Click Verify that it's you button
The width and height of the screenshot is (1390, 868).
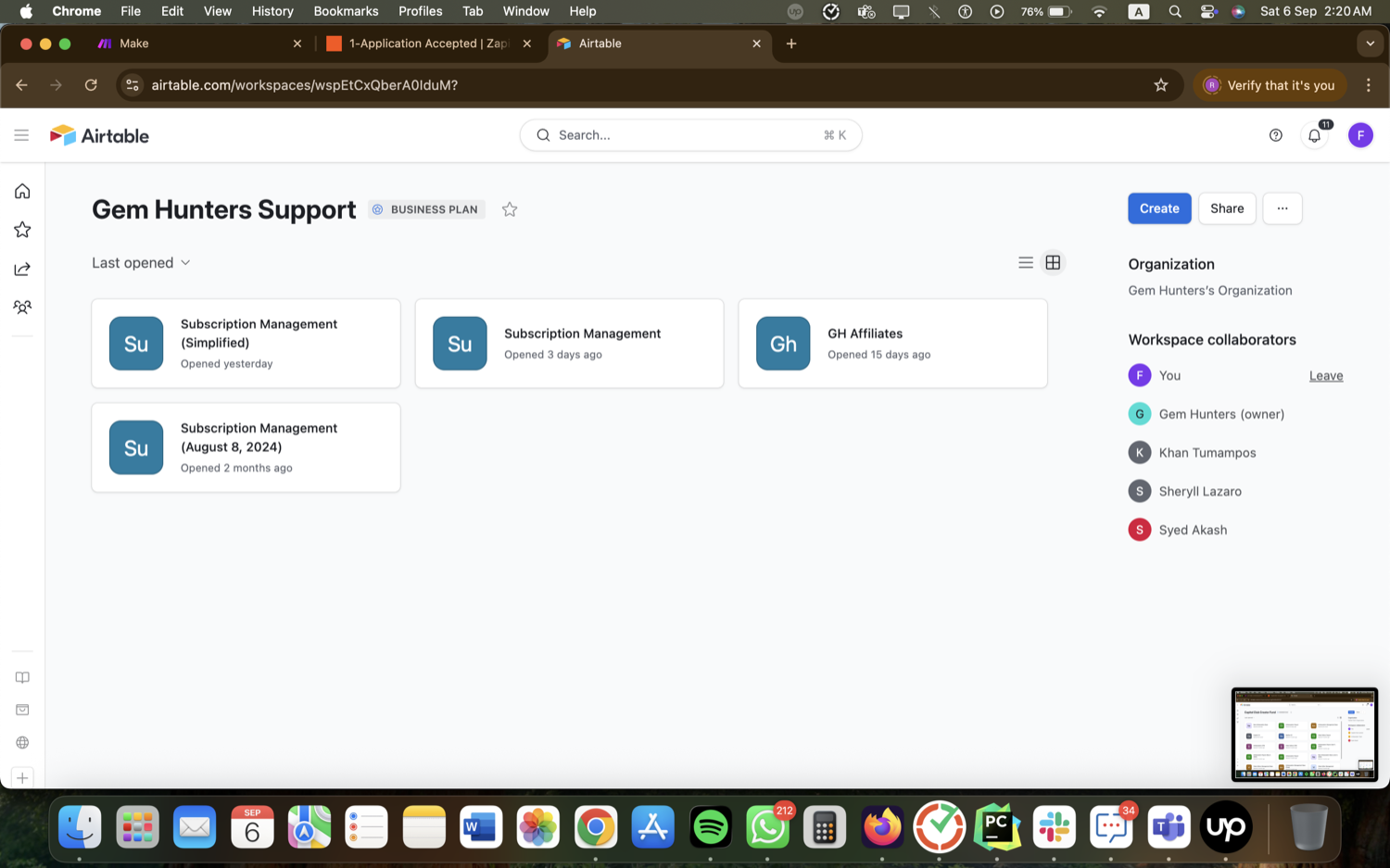[1270, 85]
